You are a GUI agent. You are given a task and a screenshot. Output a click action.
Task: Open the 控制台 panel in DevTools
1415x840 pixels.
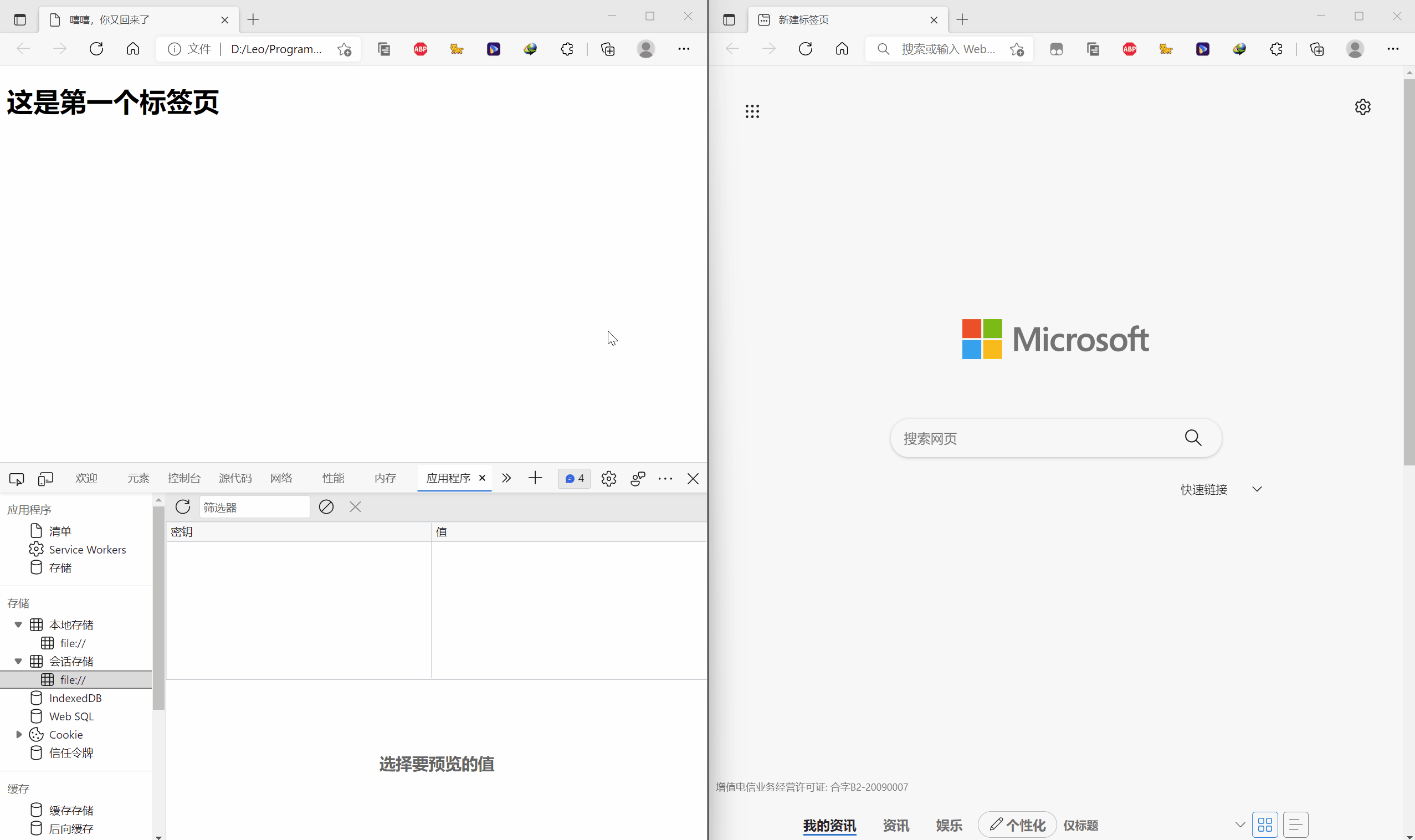pyautogui.click(x=184, y=478)
